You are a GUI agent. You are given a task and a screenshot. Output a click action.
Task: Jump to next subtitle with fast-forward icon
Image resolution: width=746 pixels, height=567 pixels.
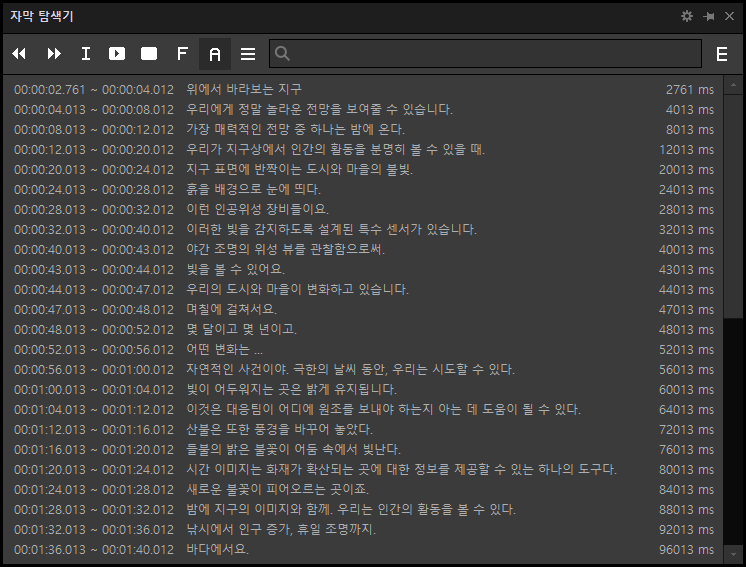[54, 54]
